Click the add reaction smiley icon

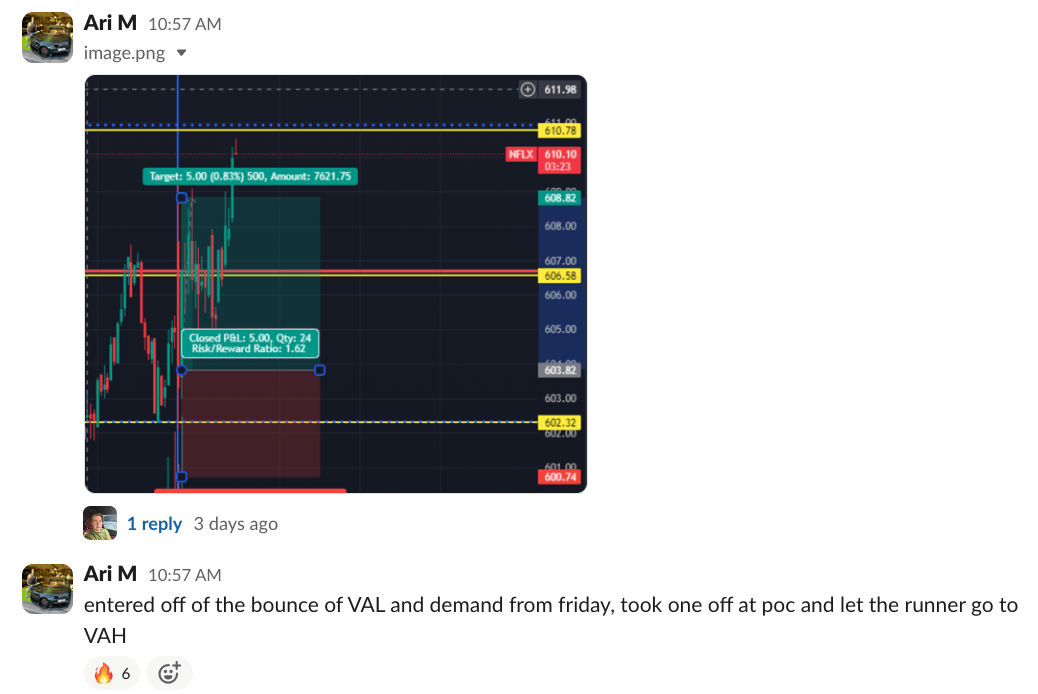point(169,673)
